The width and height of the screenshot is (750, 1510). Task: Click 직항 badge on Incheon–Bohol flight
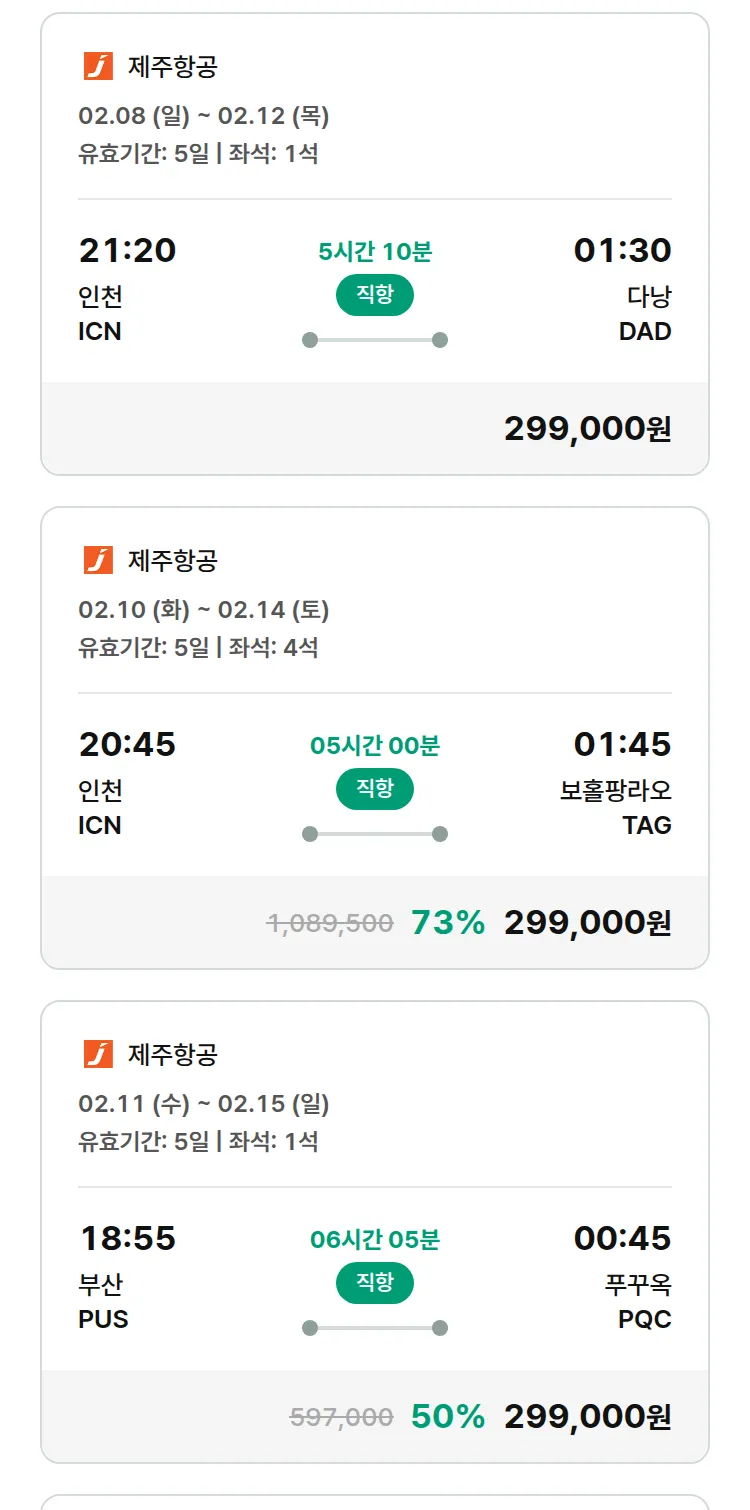pos(374,789)
